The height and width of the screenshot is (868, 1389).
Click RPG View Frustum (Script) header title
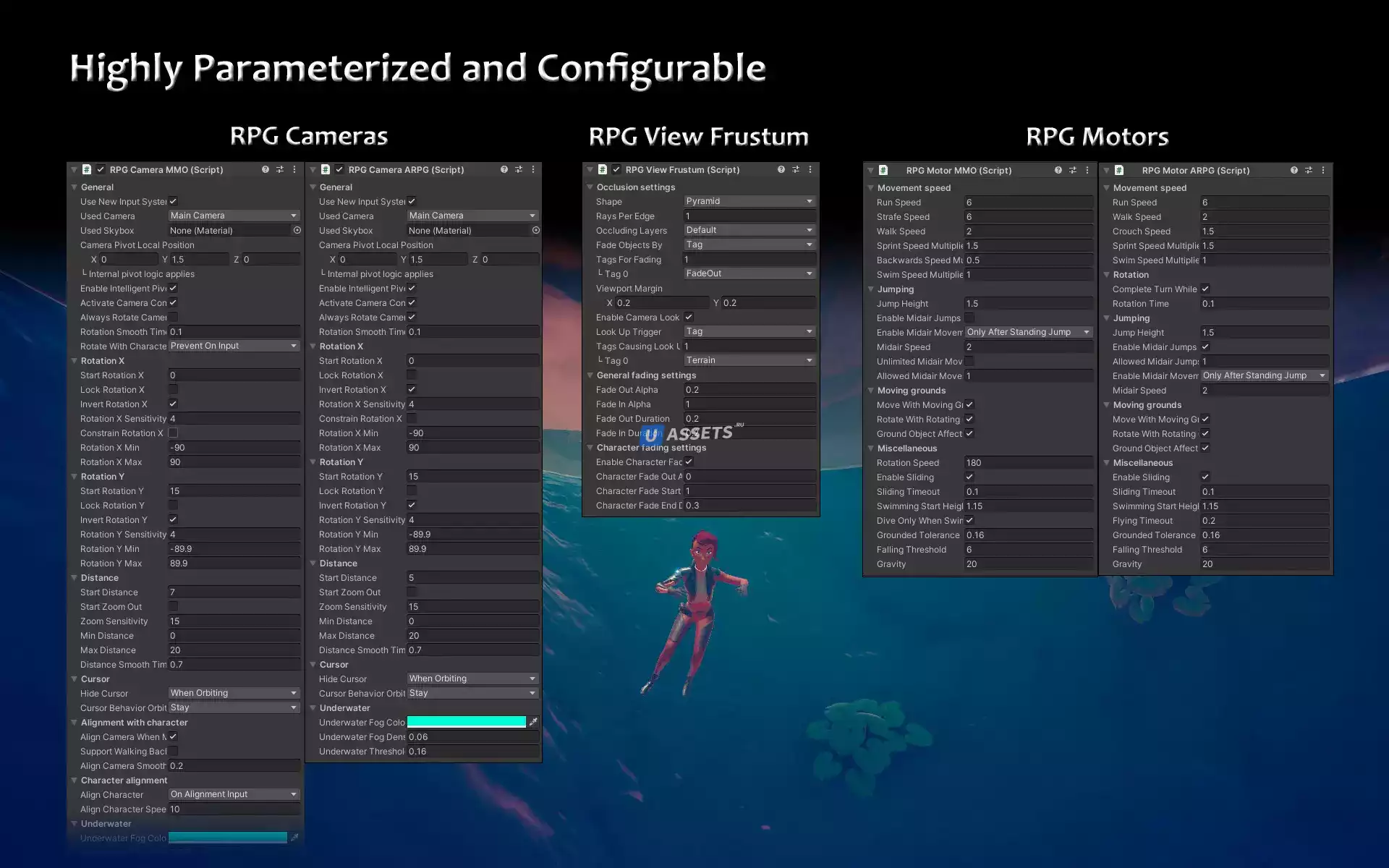(x=682, y=169)
